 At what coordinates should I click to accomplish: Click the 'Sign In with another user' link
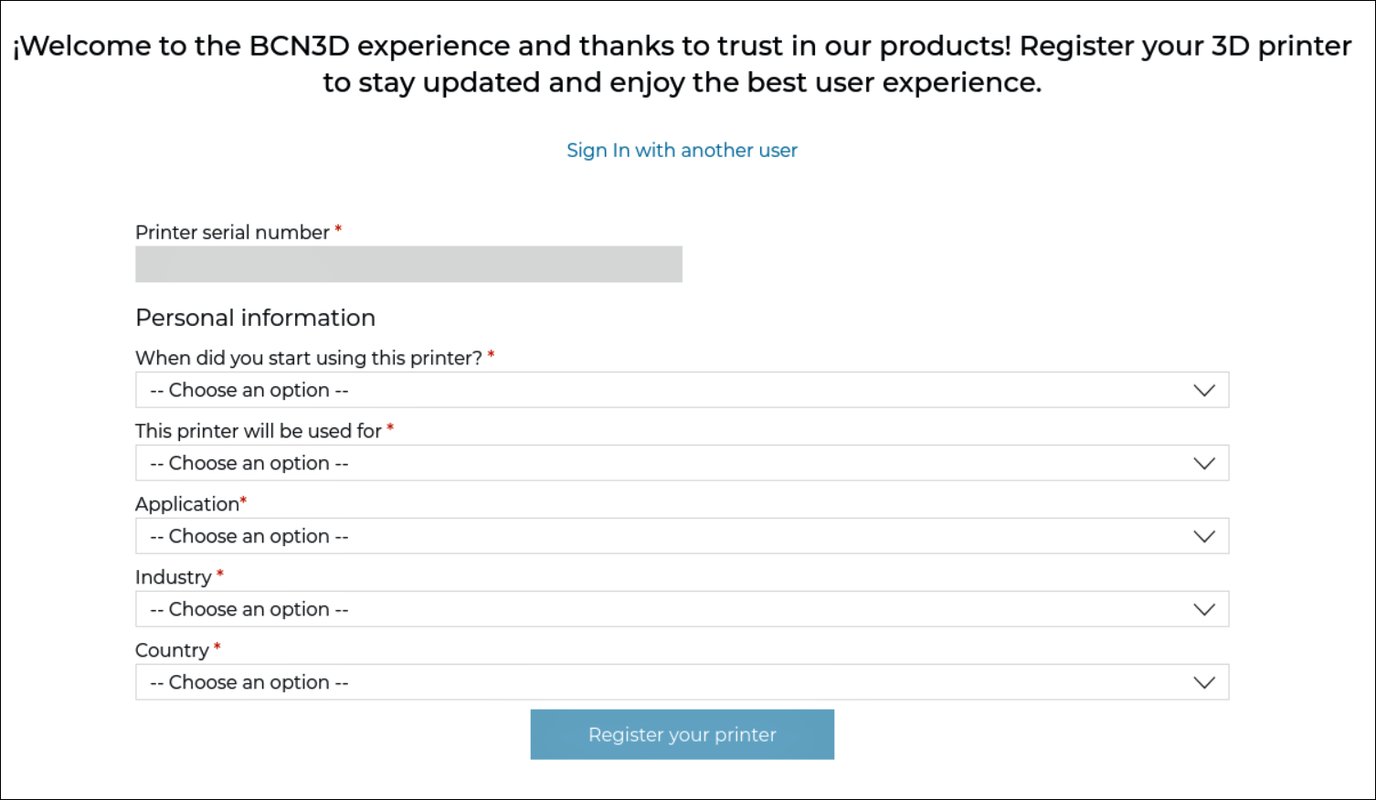coord(682,150)
